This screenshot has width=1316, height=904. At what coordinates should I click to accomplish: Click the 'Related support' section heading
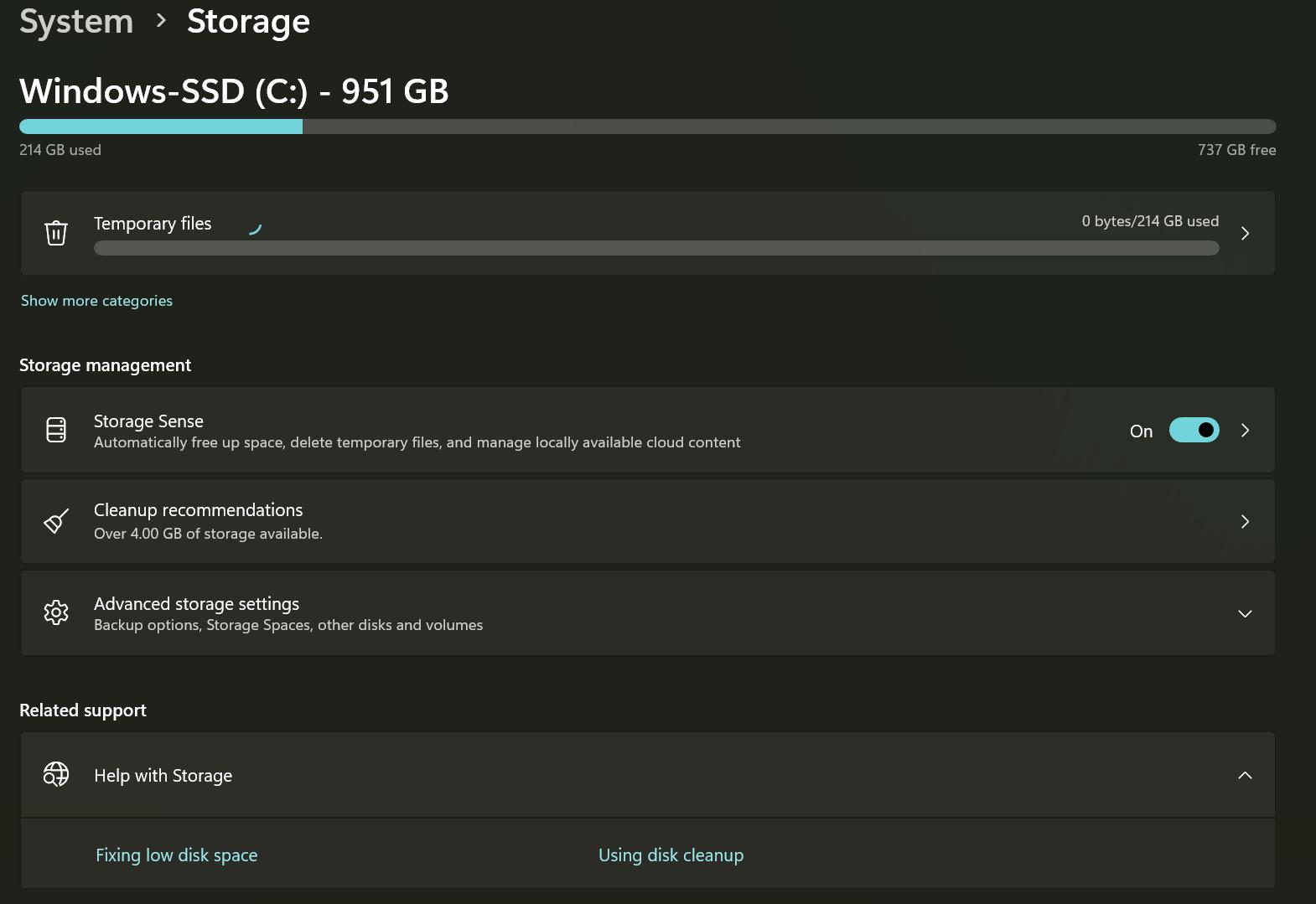[83, 710]
